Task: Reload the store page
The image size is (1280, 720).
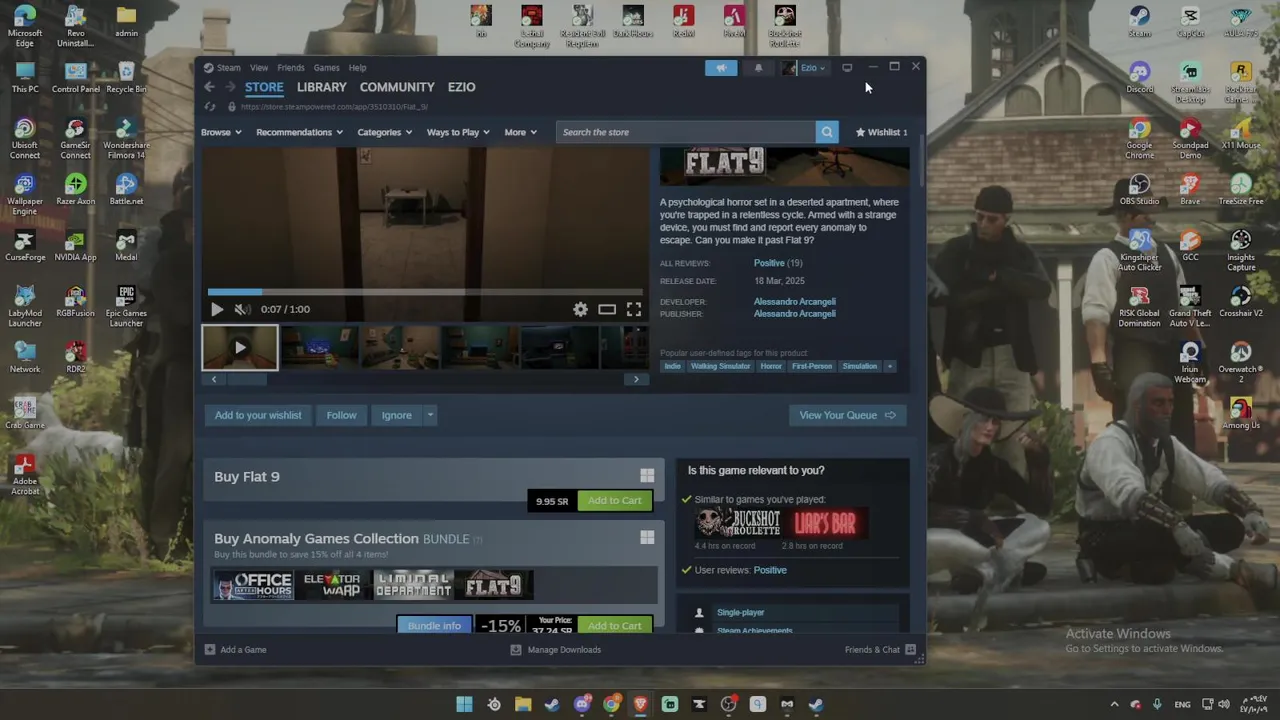Action: coord(210,106)
